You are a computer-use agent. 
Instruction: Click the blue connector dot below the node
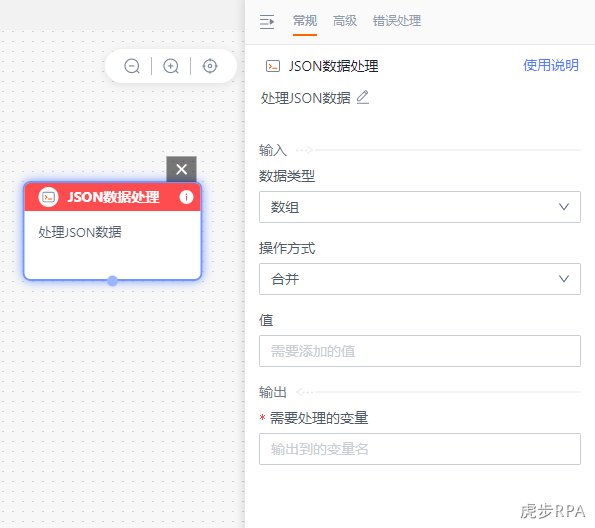pos(112,281)
